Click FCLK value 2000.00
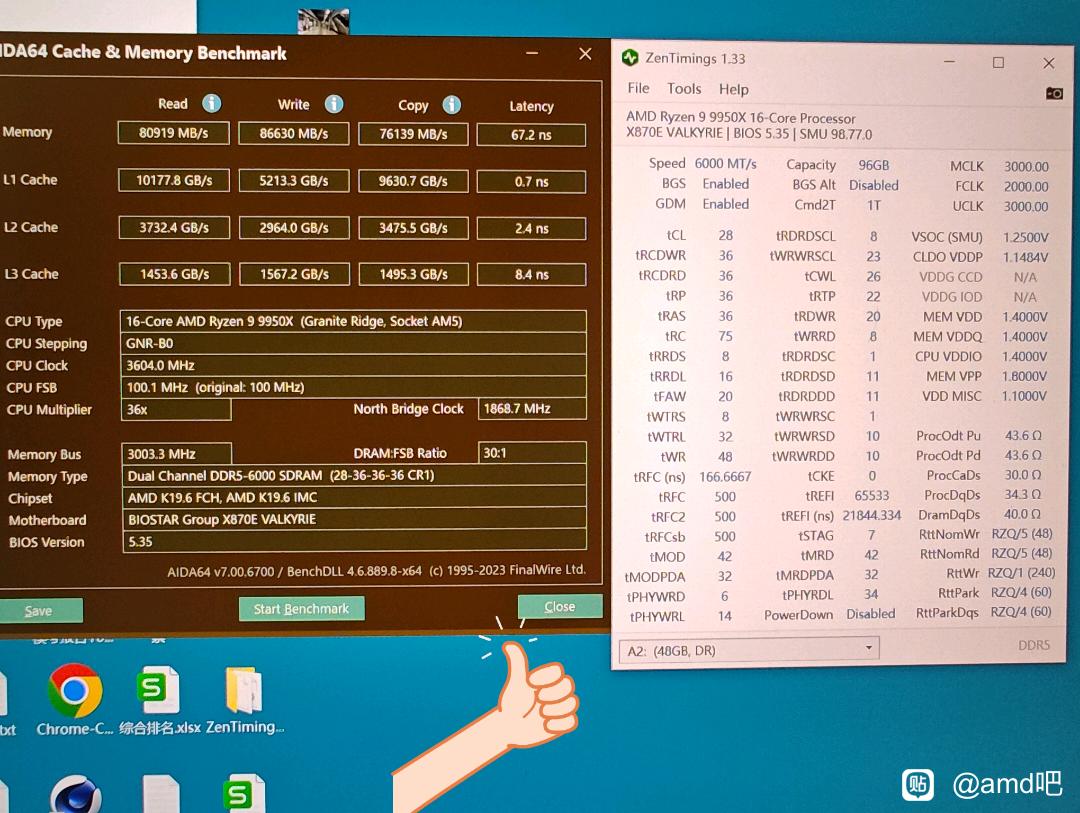Viewport: 1080px width, 813px height. (1026, 187)
